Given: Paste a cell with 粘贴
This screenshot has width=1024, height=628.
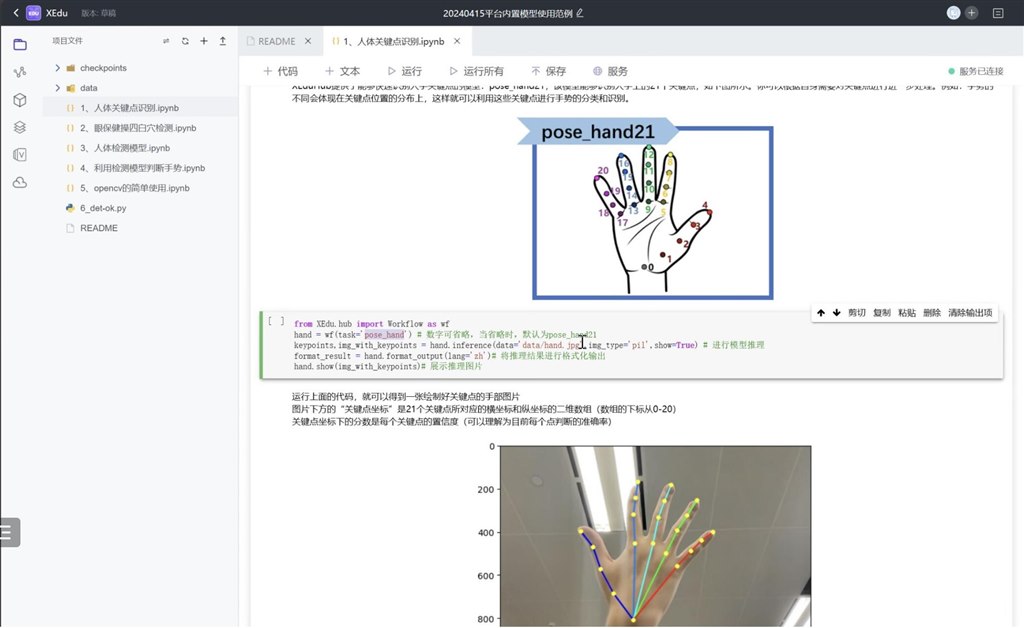Looking at the screenshot, I should coord(906,313).
